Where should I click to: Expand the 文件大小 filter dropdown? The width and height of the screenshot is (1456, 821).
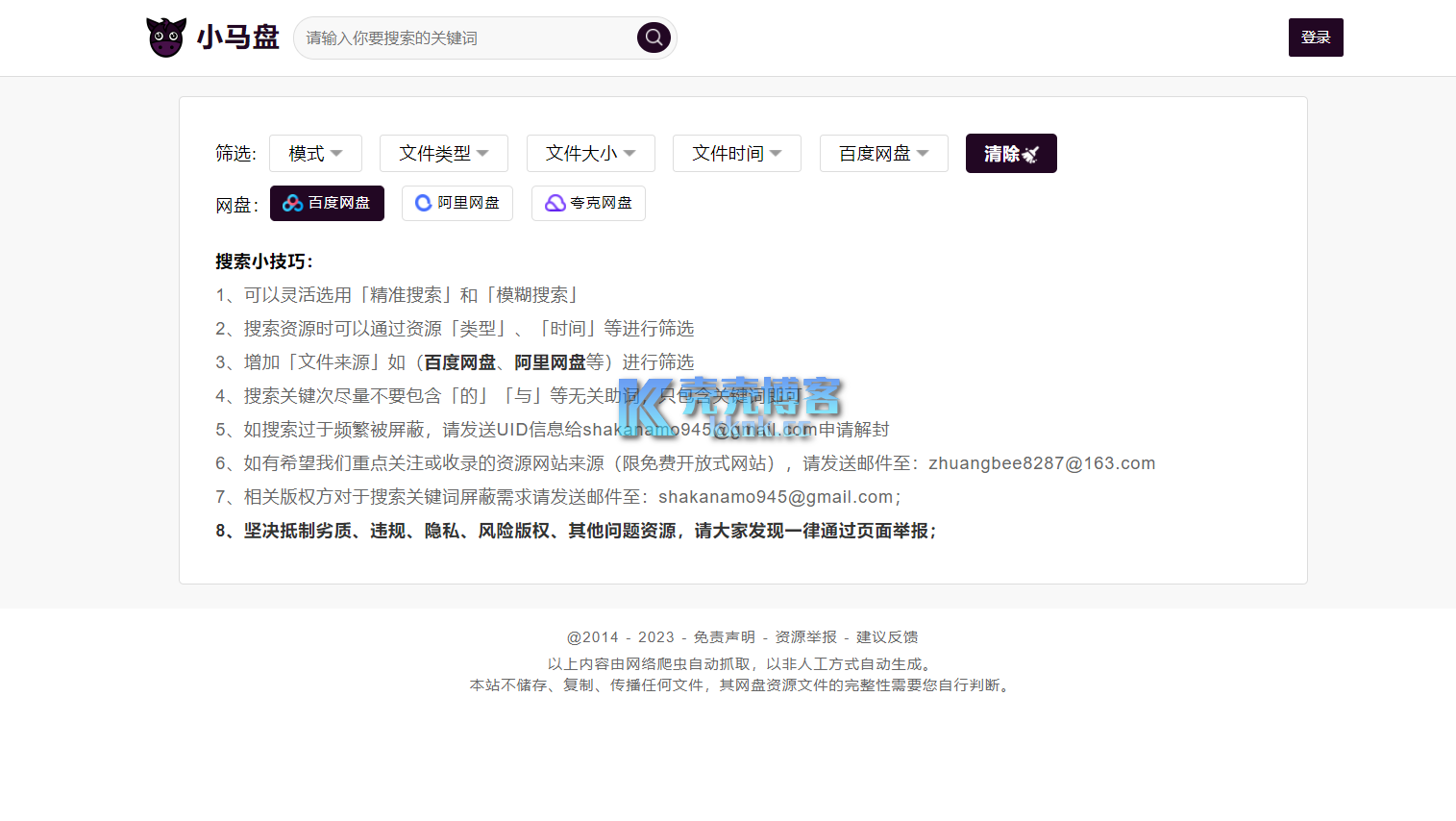590,154
